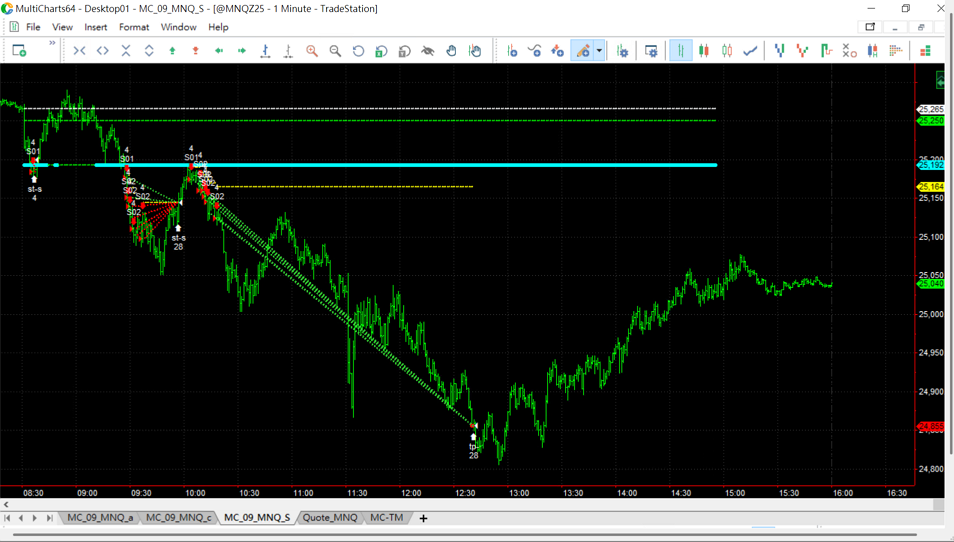This screenshot has height=542, width=954.
Task: Shift chart down with red arrow
Action: (x=195, y=51)
